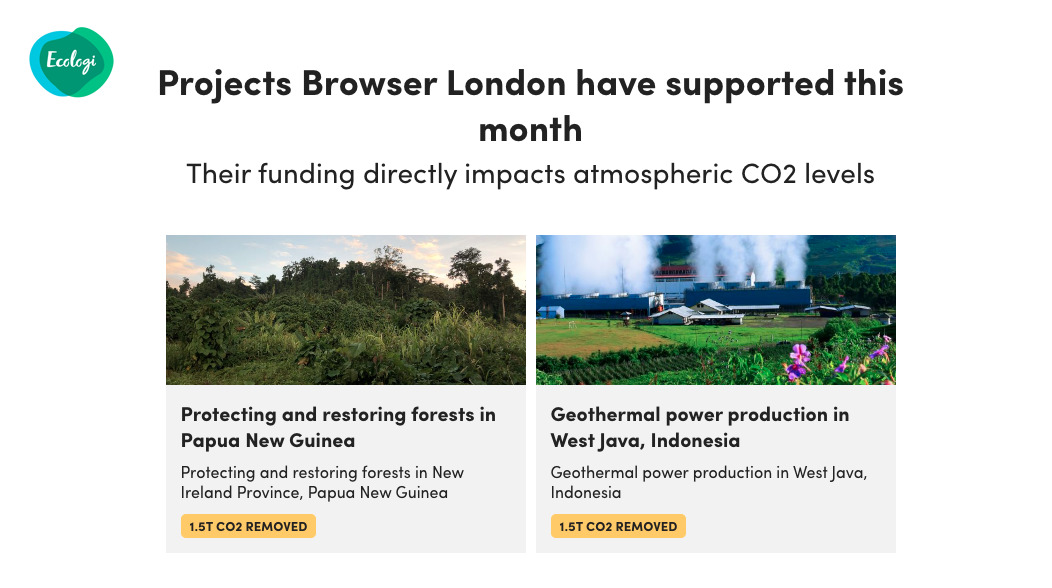Click the New Ireland Province description text

coord(322,483)
